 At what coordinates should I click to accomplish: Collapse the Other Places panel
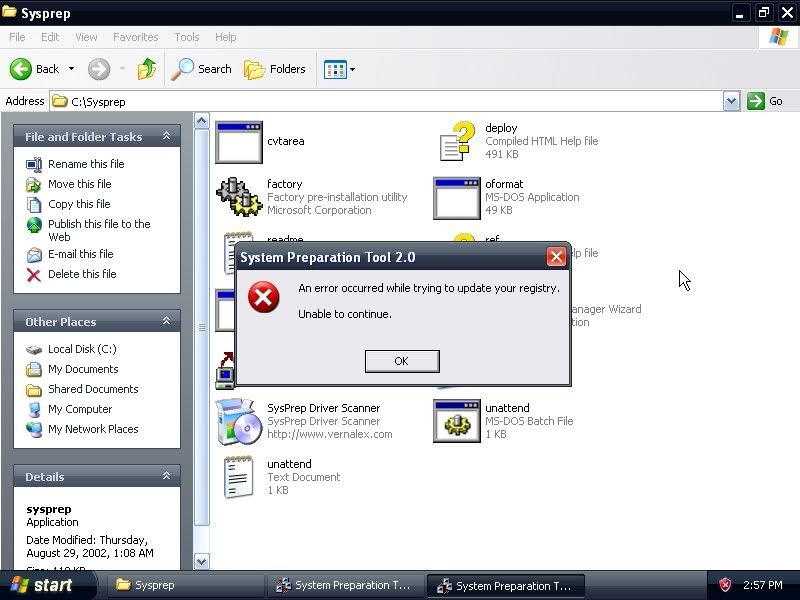[166, 321]
